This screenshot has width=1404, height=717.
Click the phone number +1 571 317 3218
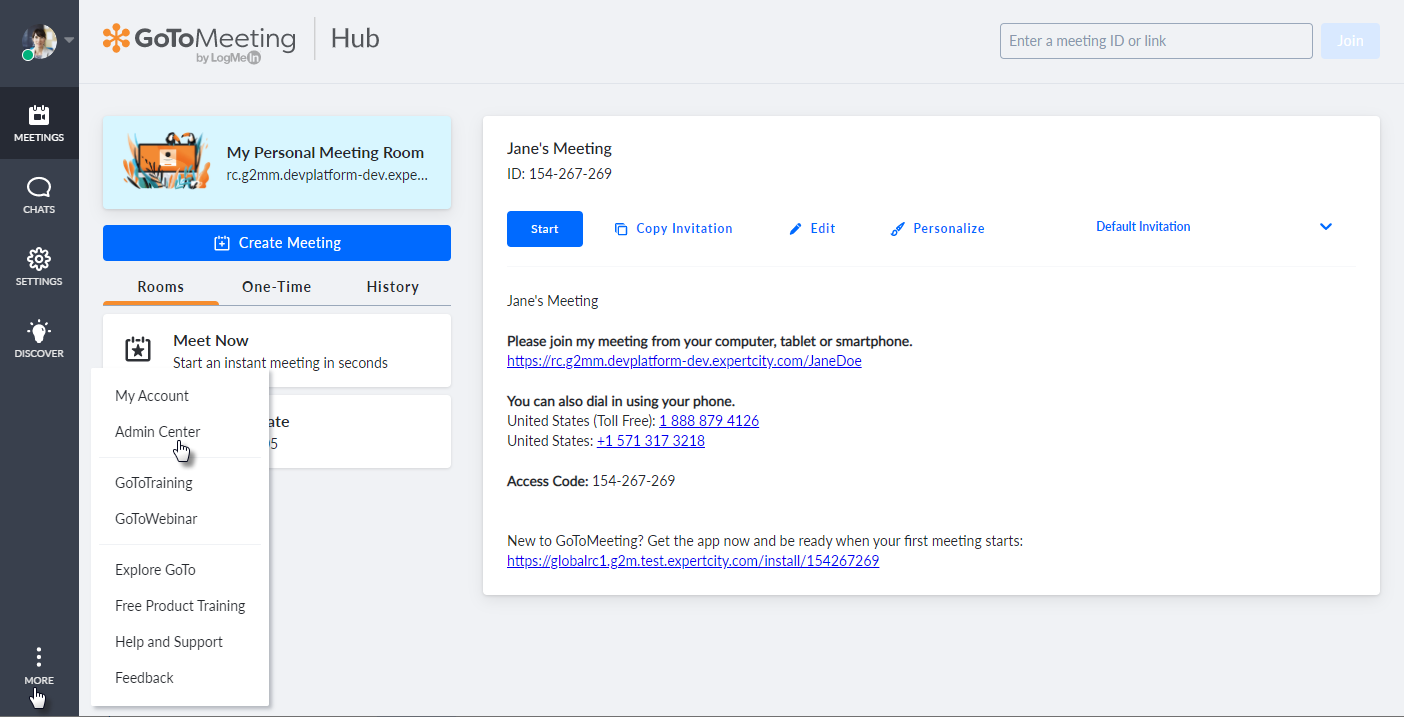(651, 441)
